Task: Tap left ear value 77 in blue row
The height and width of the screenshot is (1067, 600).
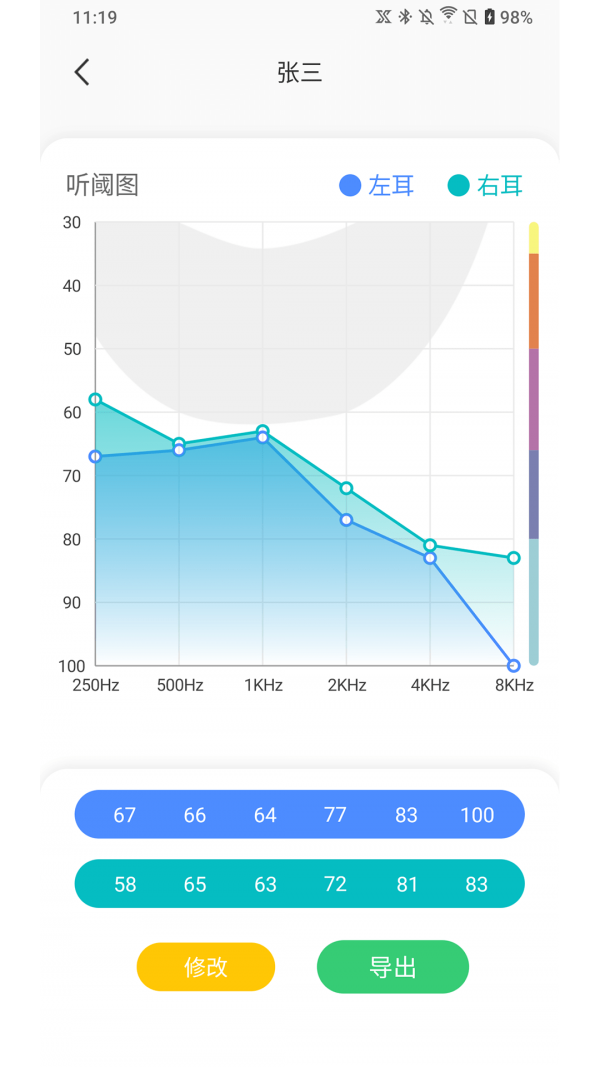Action: tap(335, 815)
